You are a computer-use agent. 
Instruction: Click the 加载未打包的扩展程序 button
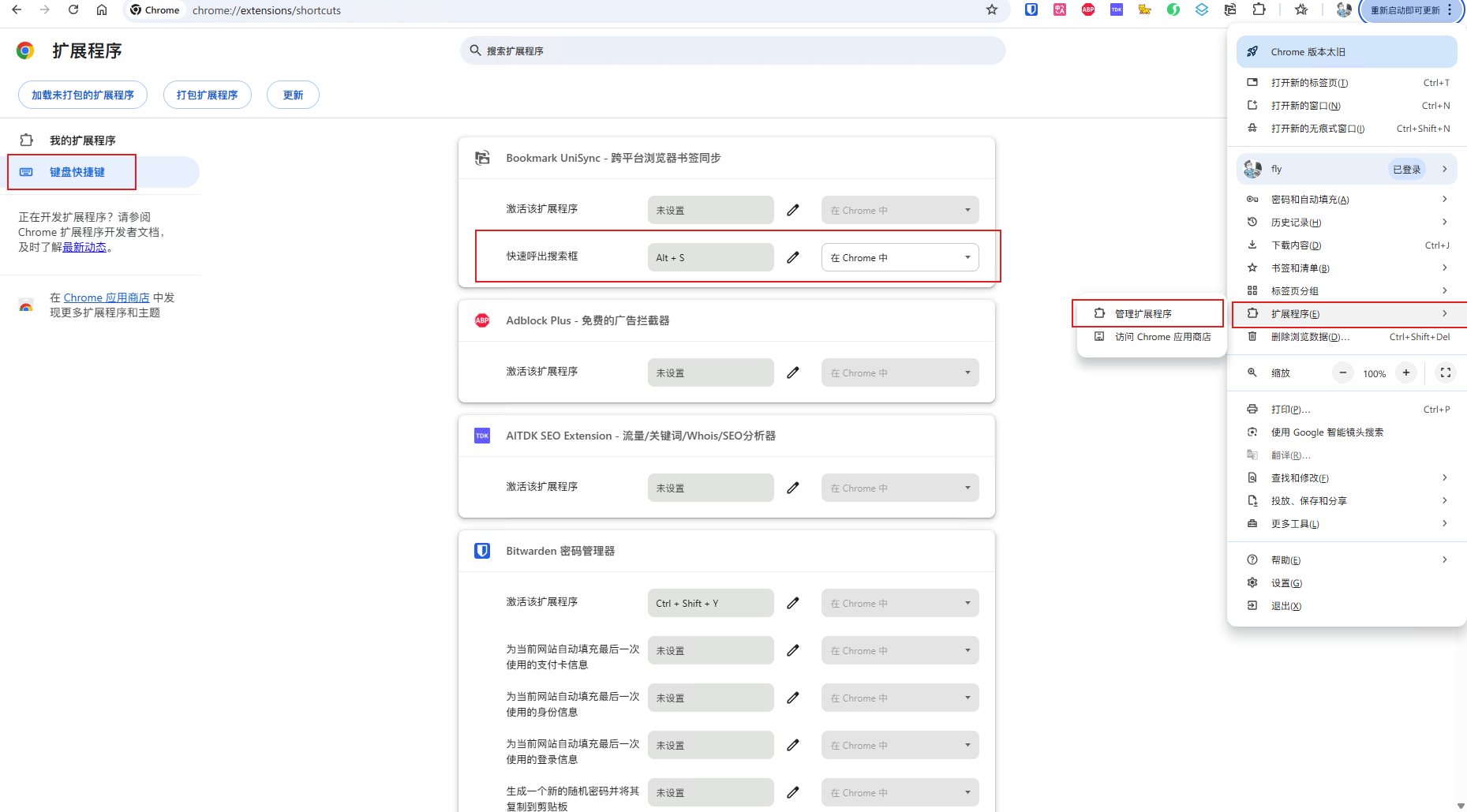83,95
